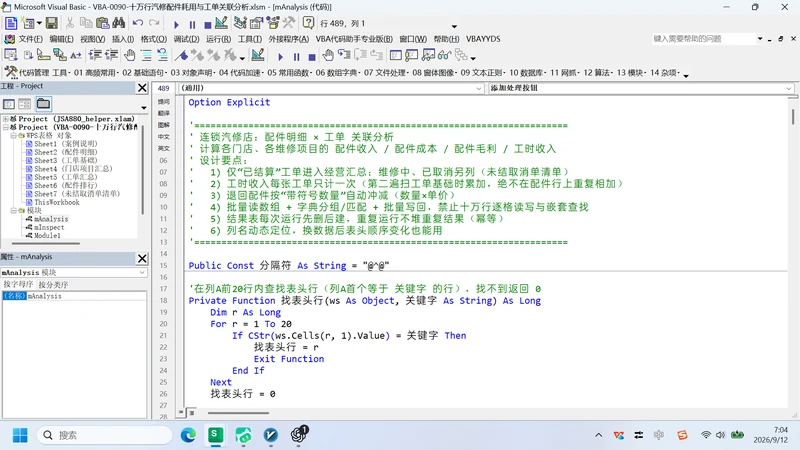The image size is (800, 450).
Task: Select the Module1 module
Action: (x=47, y=236)
